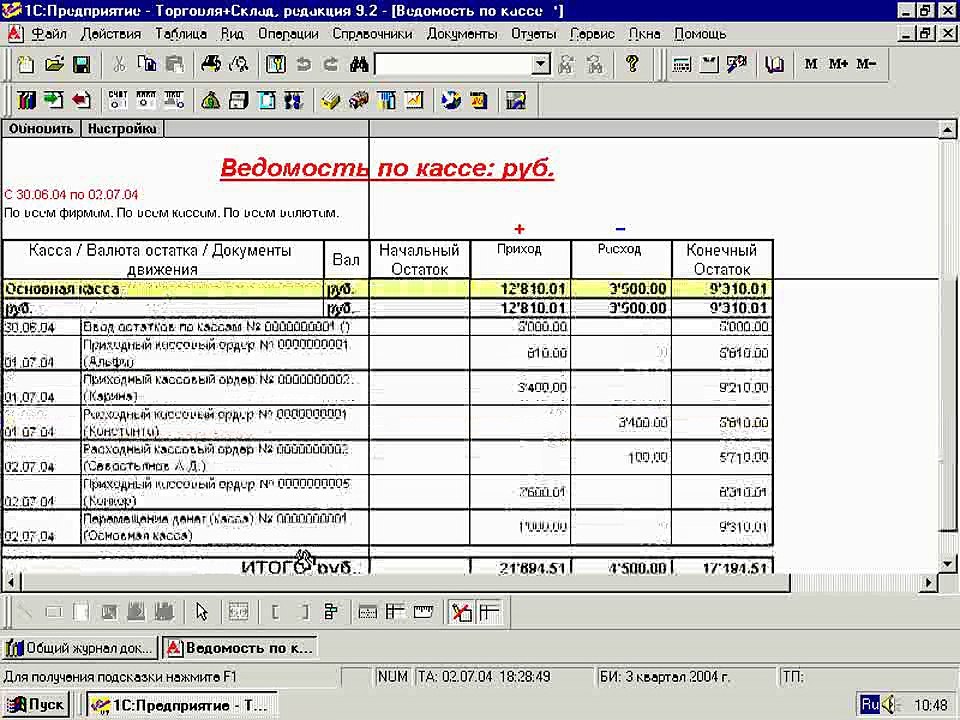Open the Отчеты menu
The width and height of the screenshot is (960, 720).
tap(534, 34)
